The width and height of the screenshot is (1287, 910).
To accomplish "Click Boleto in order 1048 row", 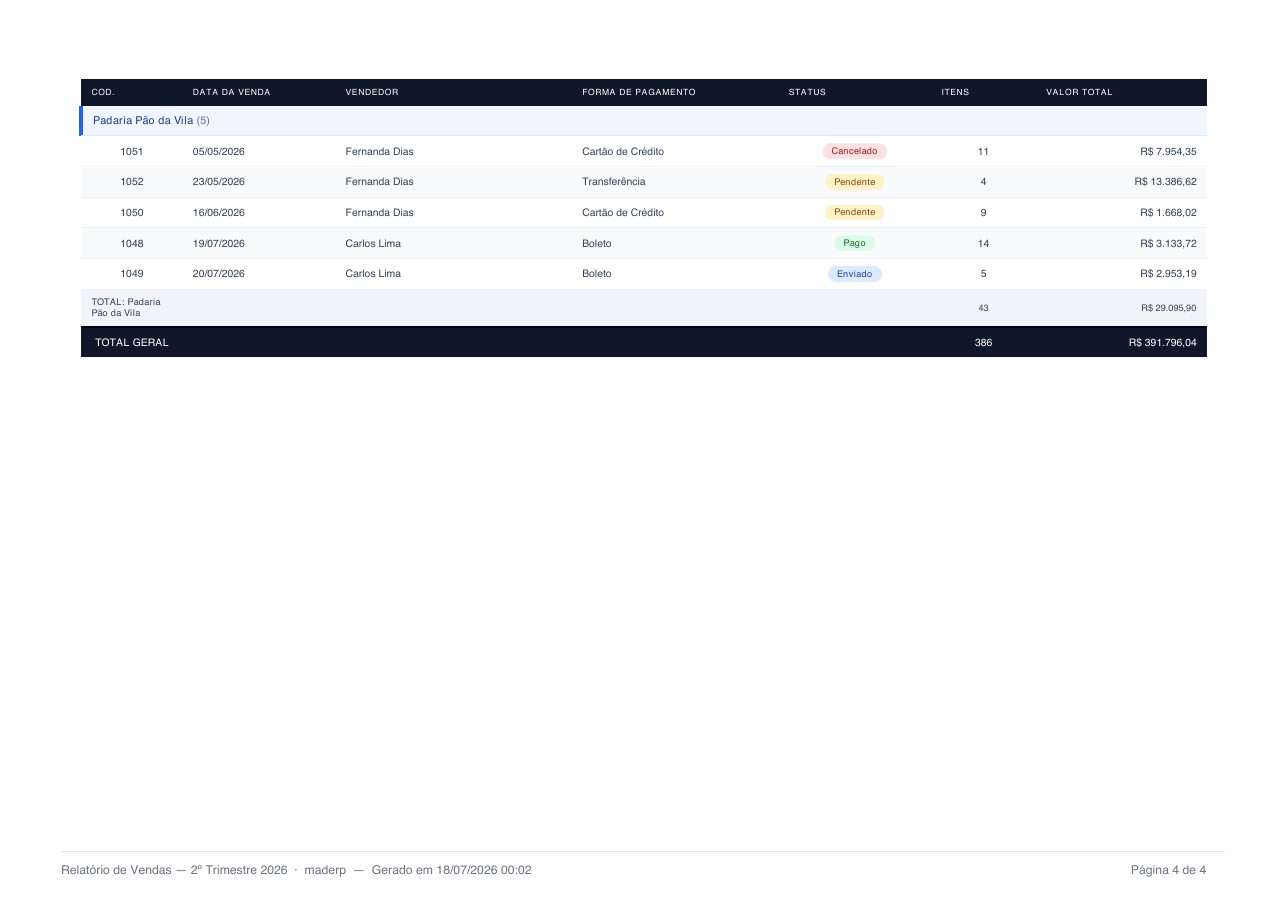I will 597,244.
